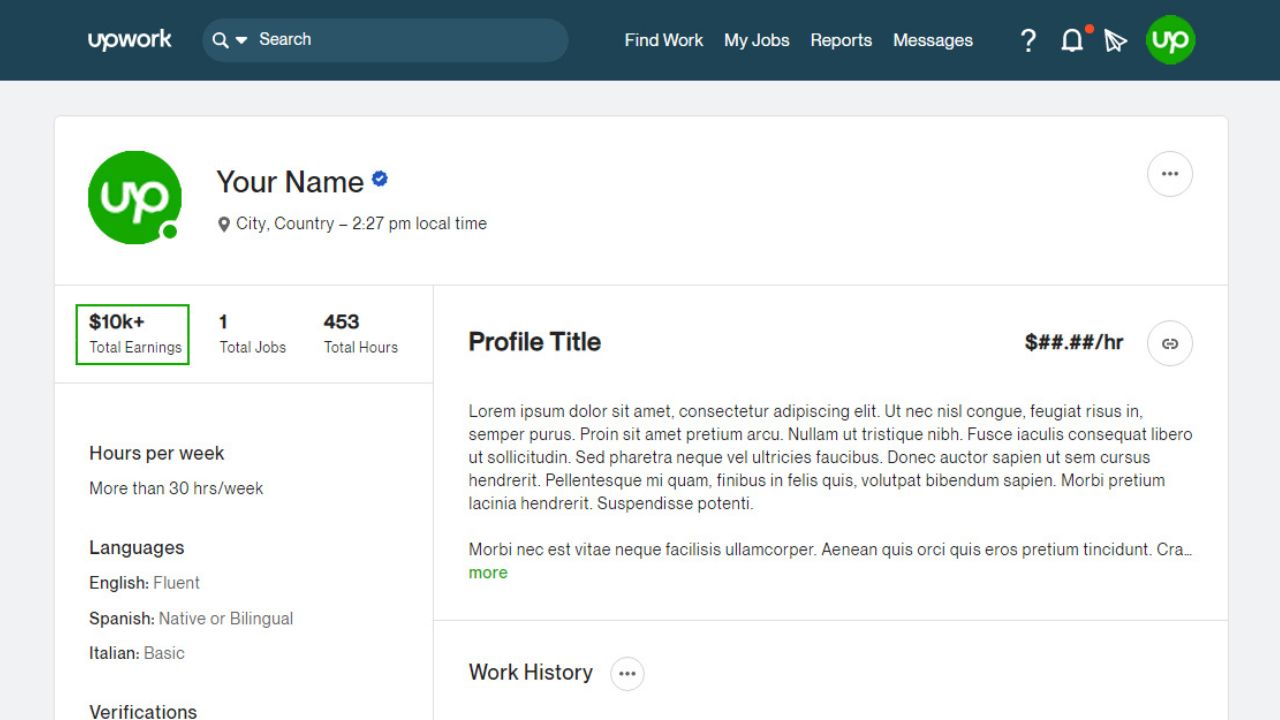Click the Your Name heading
The width and height of the screenshot is (1280, 720).
click(290, 182)
